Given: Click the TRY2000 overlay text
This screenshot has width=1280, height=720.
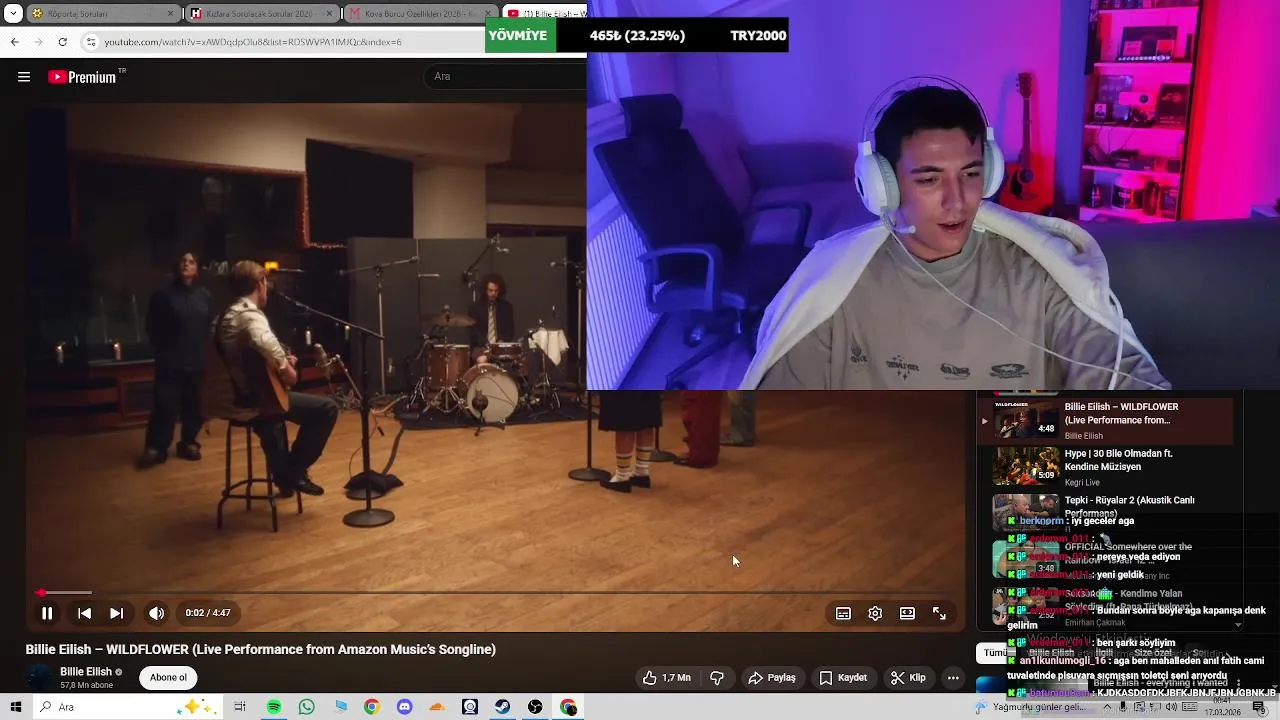Looking at the screenshot, I should (758, 35).
